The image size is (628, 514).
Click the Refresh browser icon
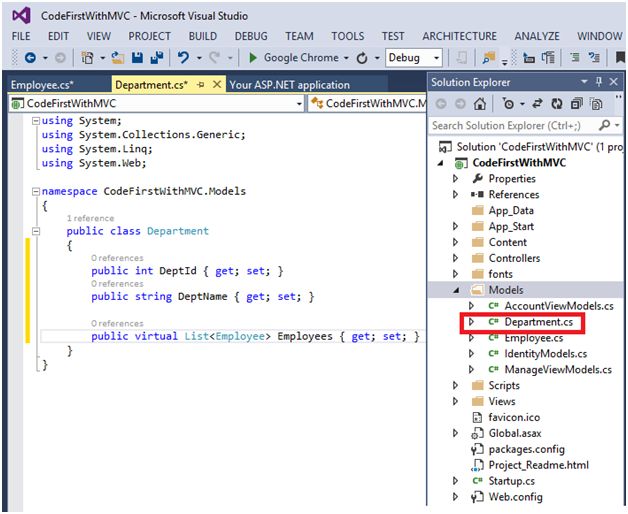pos(362,58)
